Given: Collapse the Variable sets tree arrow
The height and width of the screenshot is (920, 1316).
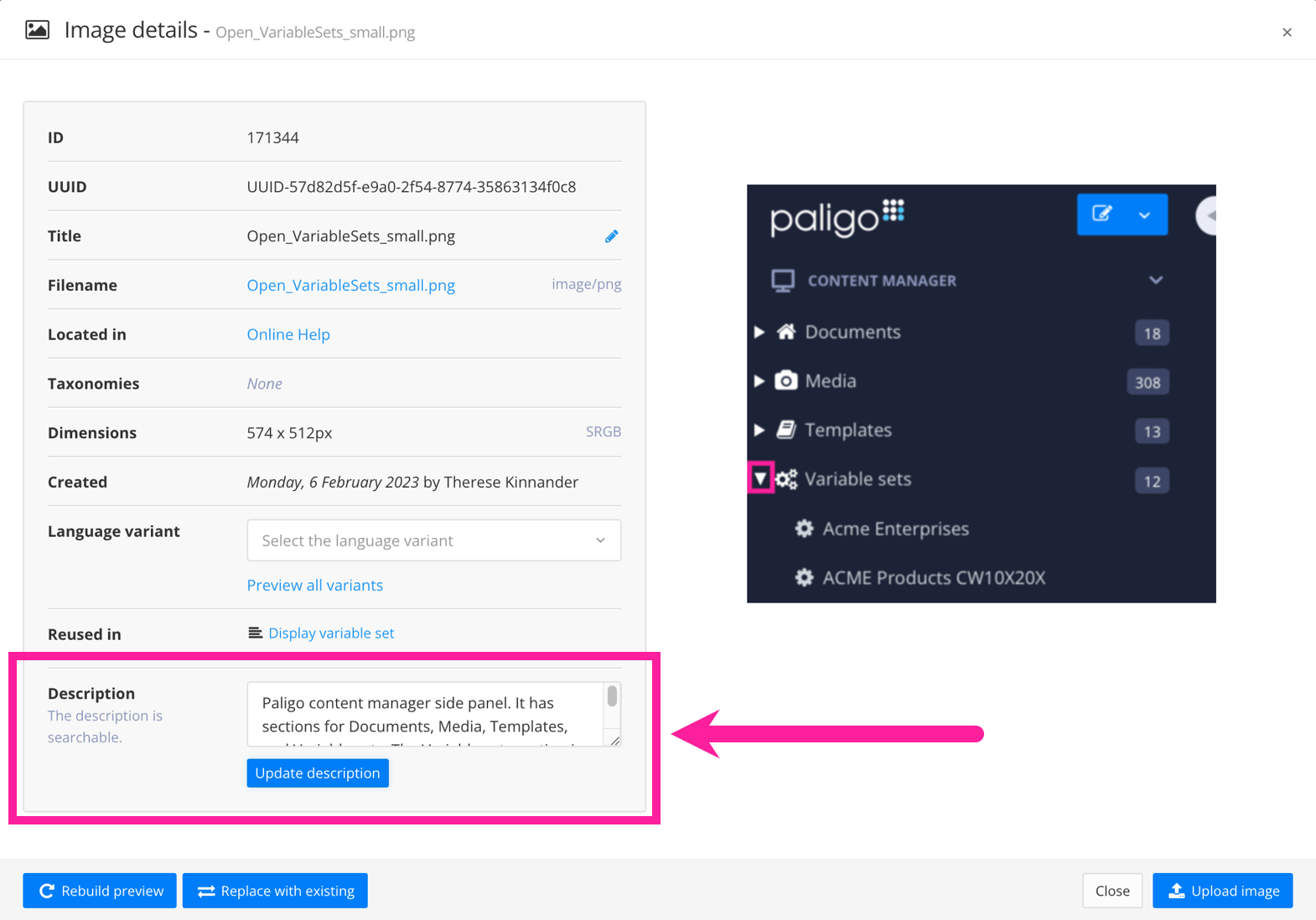Looking at the screenshot, I should pyautogui.click(x=760, y=478).
